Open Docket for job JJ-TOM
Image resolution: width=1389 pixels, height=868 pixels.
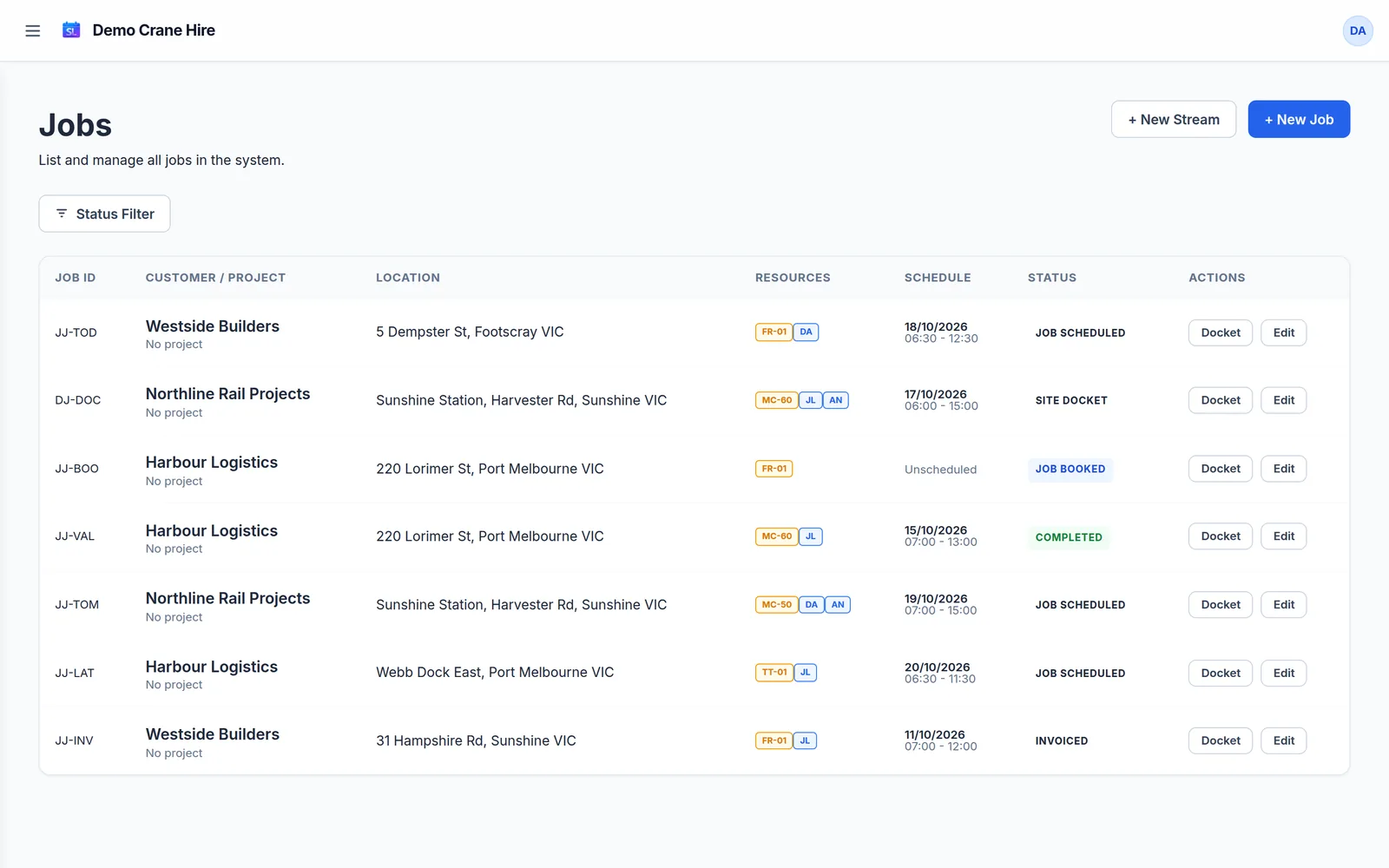point(1221,605)
